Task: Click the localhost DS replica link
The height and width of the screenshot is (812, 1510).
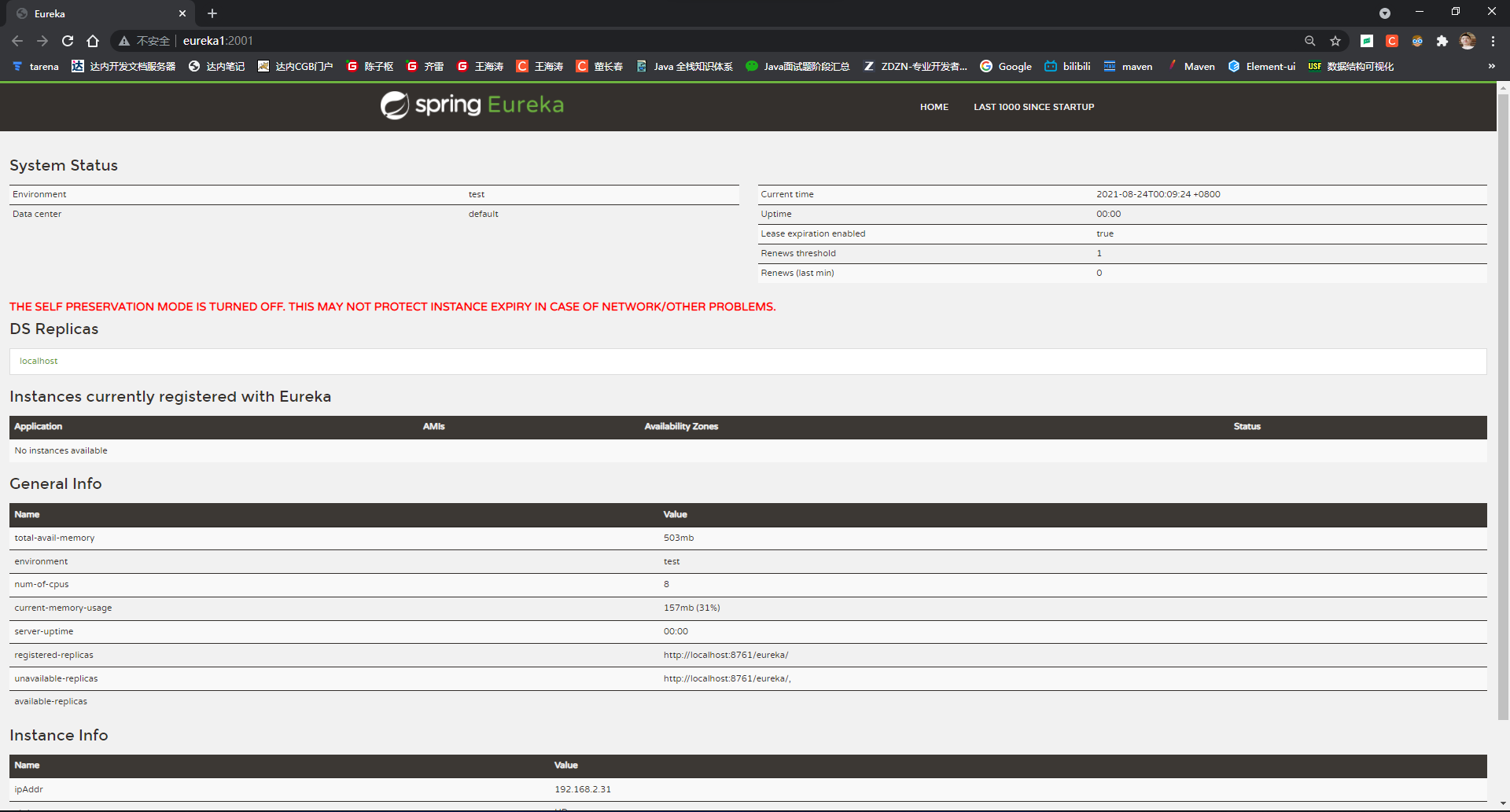Action: click(39, 361)
